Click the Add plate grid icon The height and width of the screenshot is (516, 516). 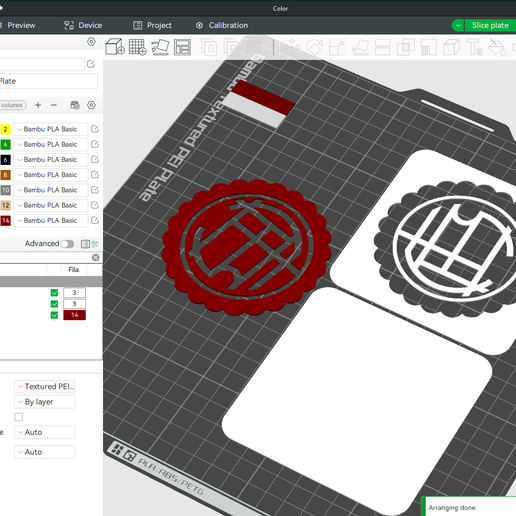[138, 47]
